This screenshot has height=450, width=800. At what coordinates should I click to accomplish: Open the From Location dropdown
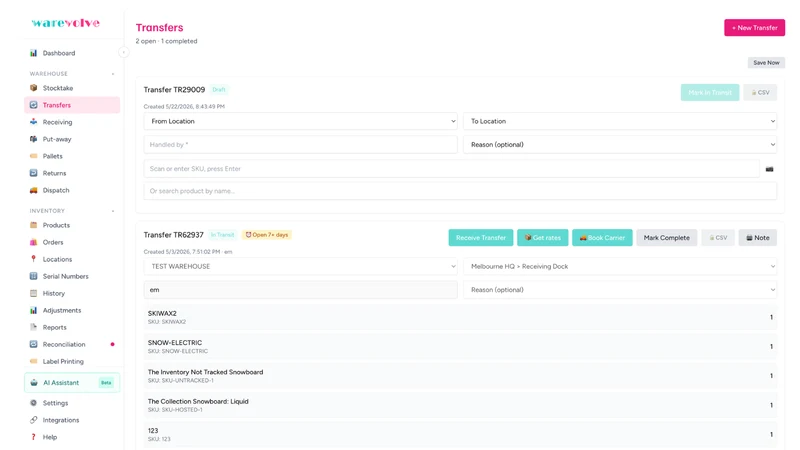point(301,121)
